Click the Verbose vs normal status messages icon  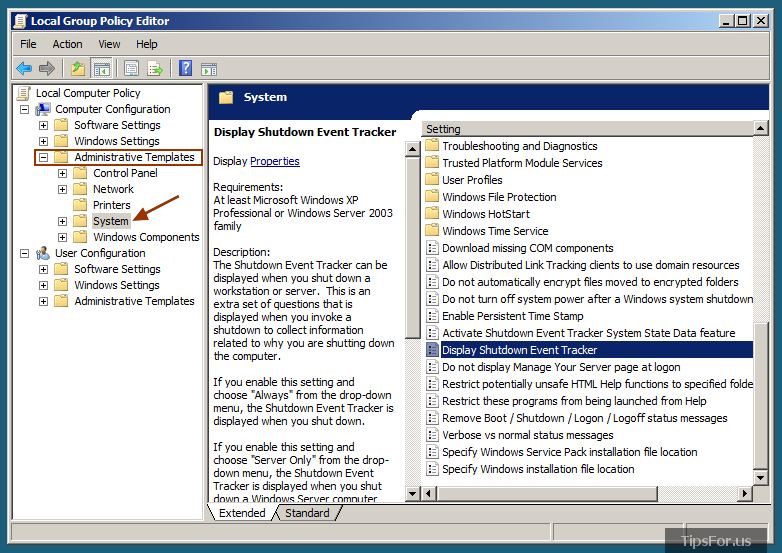pyautogui.click(x=432, y=435)
